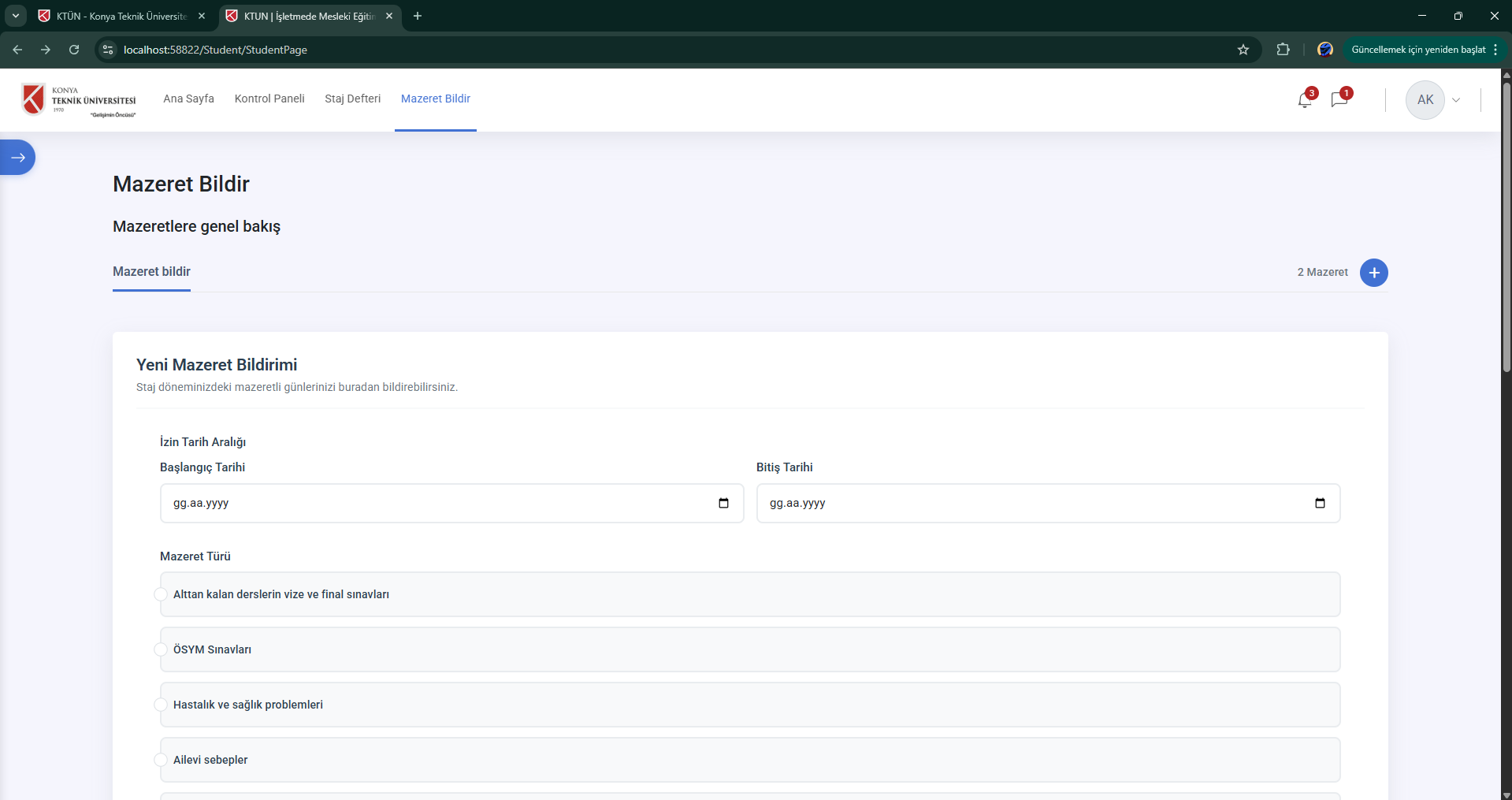The image size is (1512, 800).
Task: Go to the Kontrol Paneli tab
Action: [269, 99]
